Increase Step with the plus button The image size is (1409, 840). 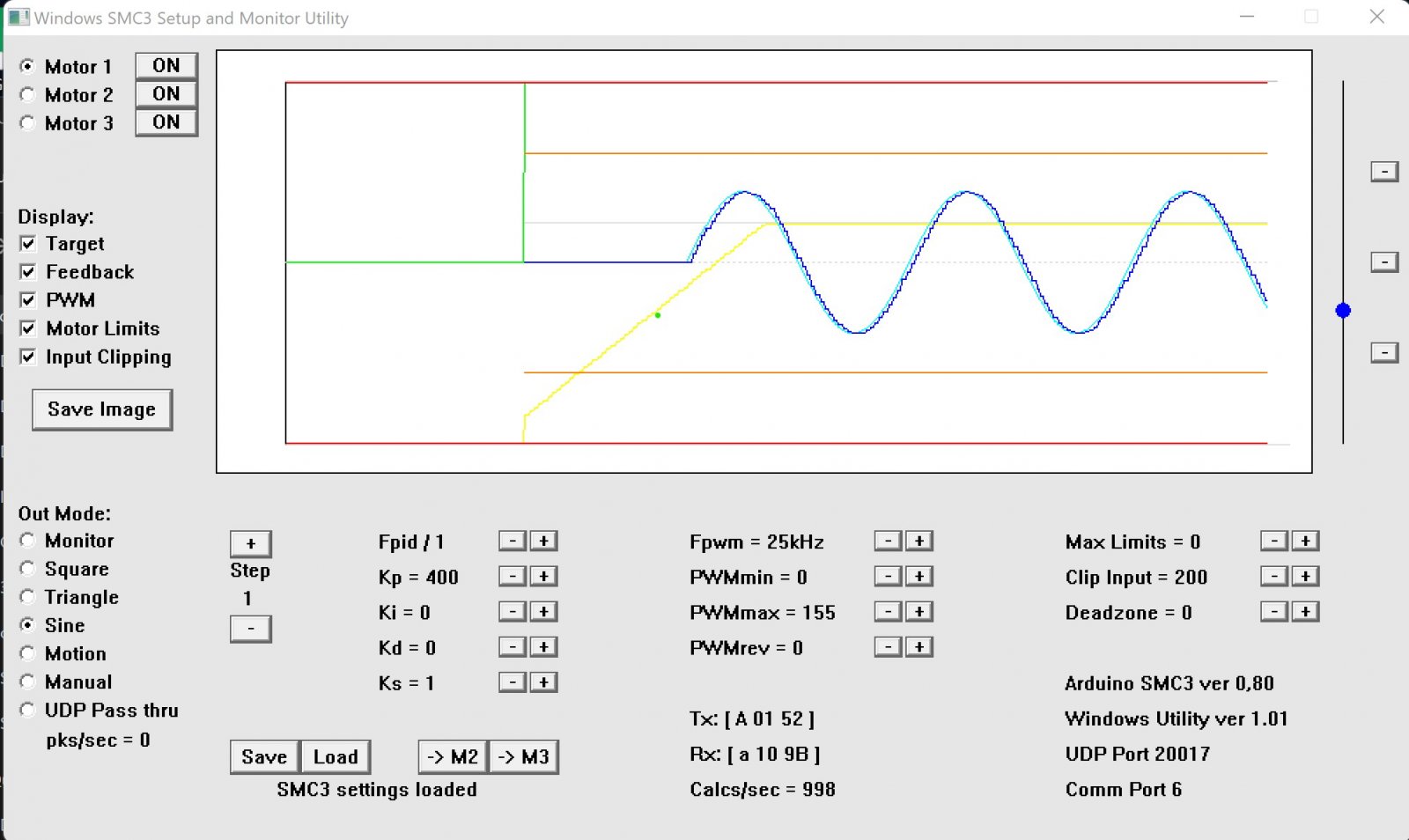click(251, 544)
